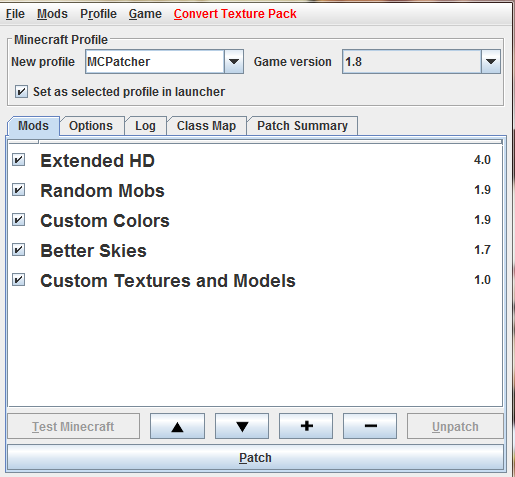View the Patch Summary tab
This screenshot has height=477, width=515.
pyautogui.click(x=302, y=126)
